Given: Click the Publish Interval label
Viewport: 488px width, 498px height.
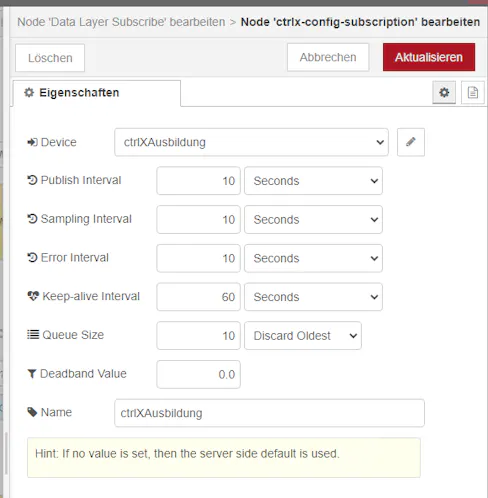Looking at the screenshot, I should (81, 180).
